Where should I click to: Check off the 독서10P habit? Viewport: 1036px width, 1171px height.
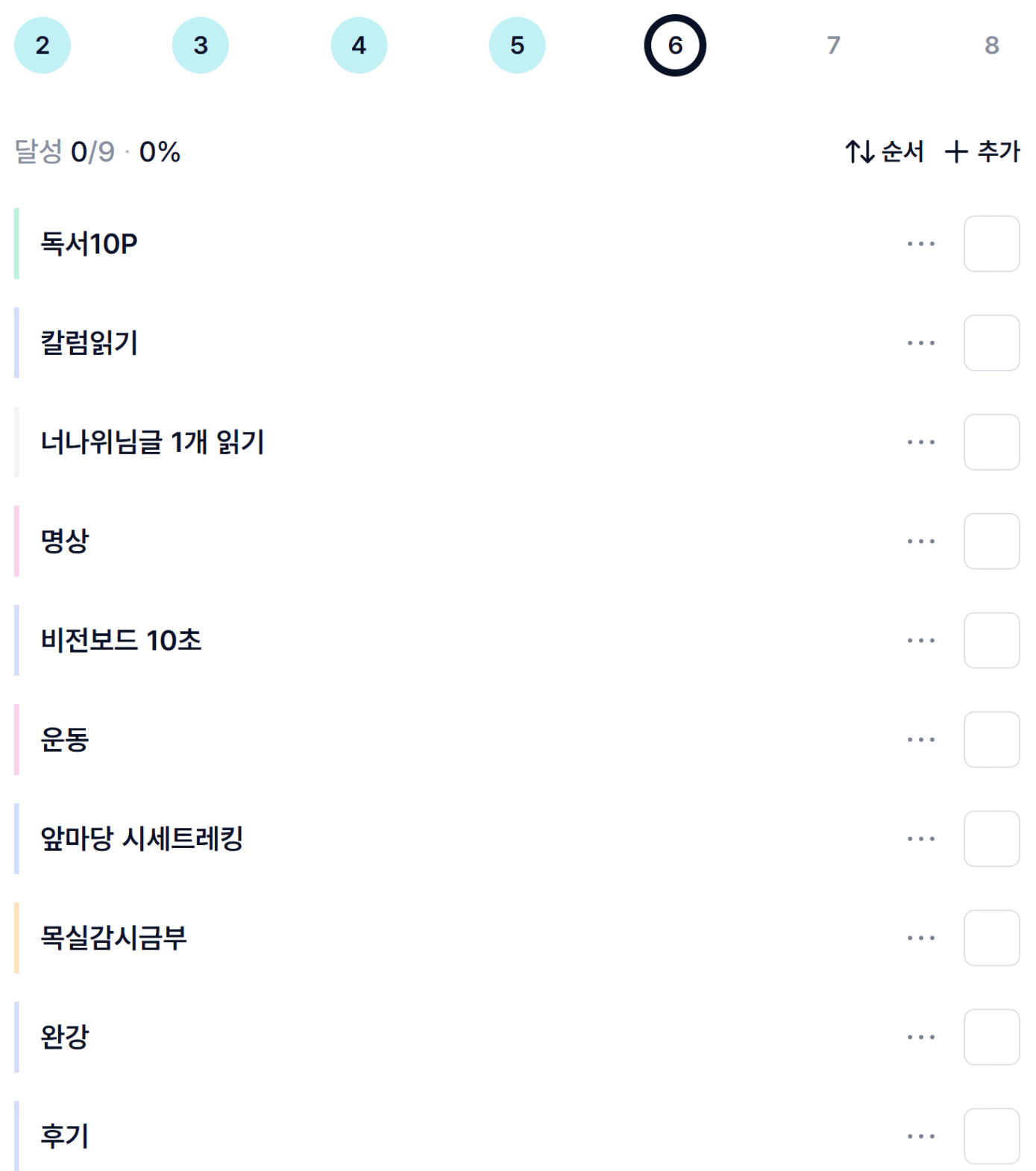991,244
